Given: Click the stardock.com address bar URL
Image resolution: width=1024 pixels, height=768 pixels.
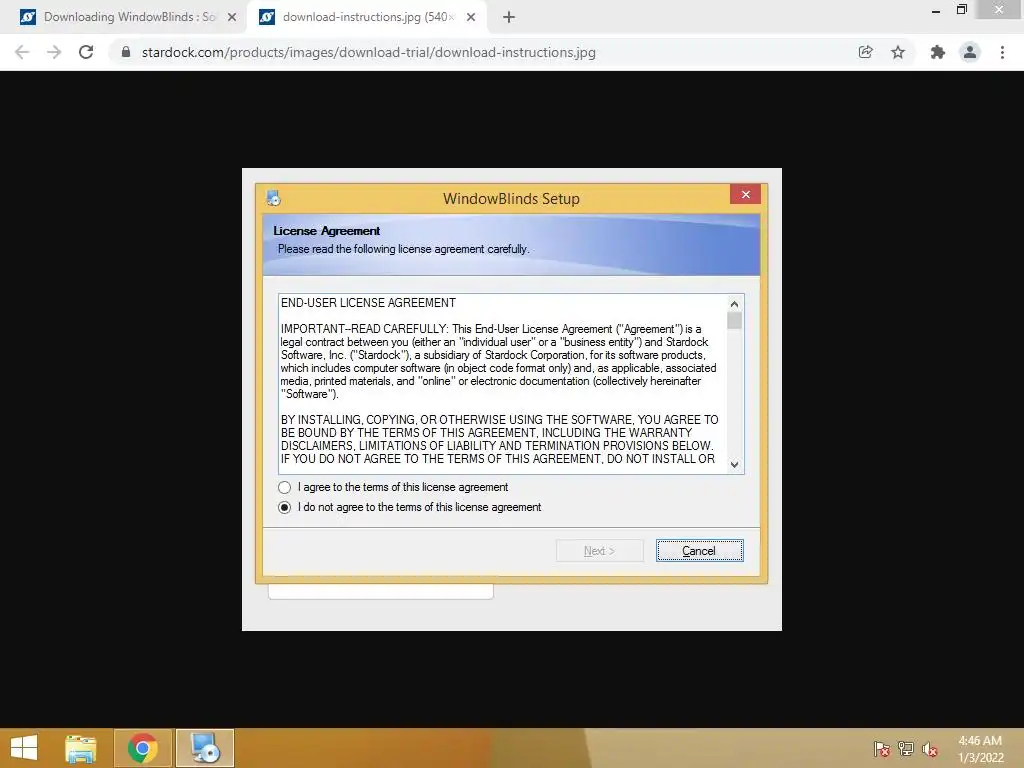Looking at the screenshot, I should [368, 52].
